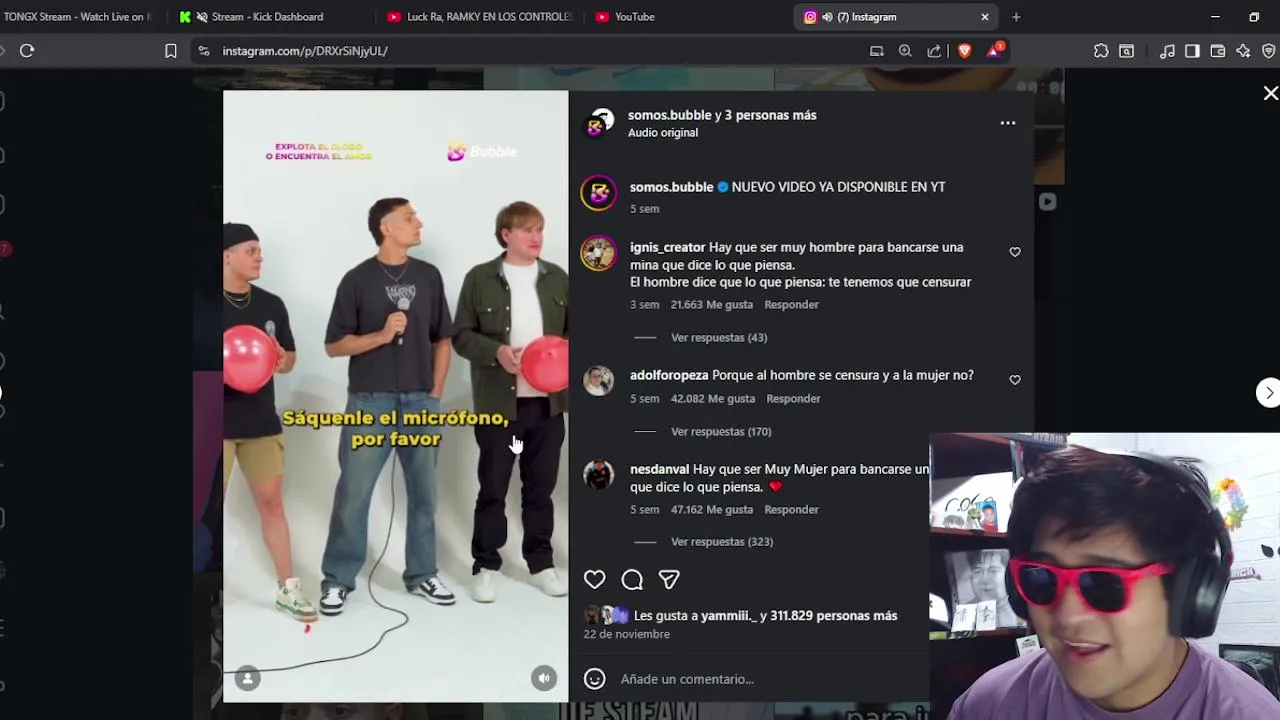1280x720 pixels.
Task: Open Brave Shields lion icon
Action: 964,51
